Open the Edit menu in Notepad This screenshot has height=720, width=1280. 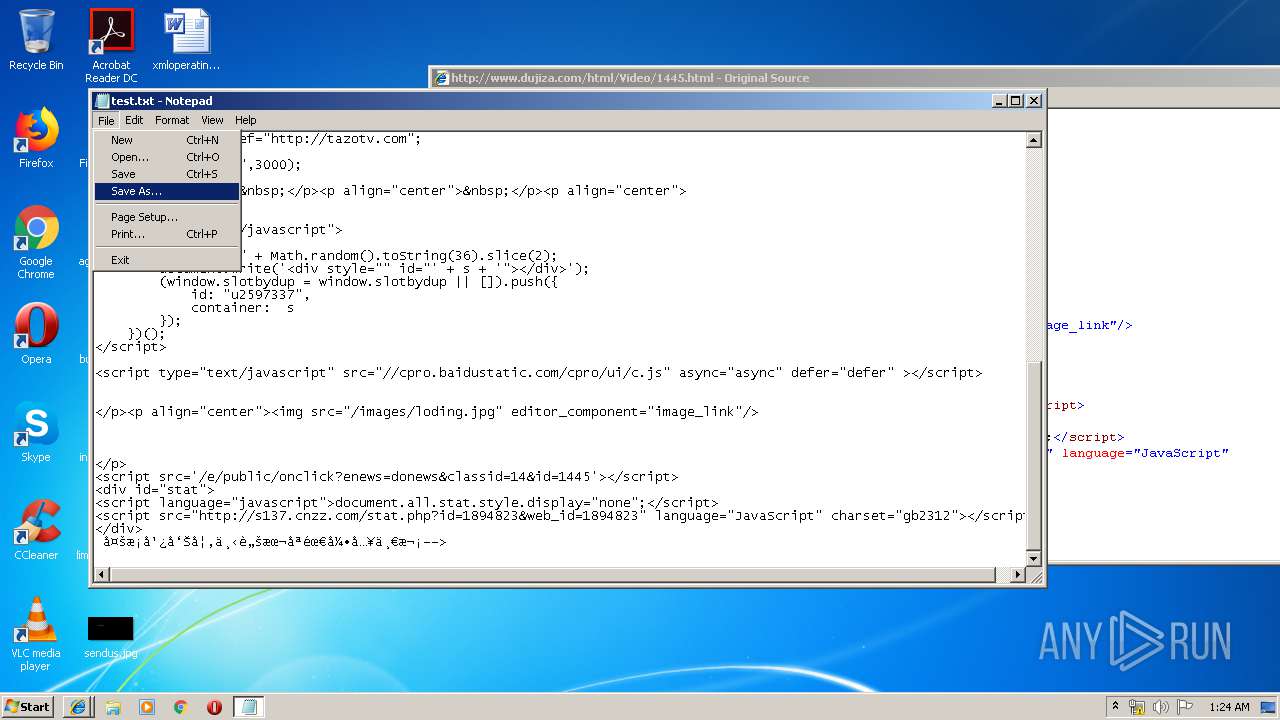click(134, 120)
